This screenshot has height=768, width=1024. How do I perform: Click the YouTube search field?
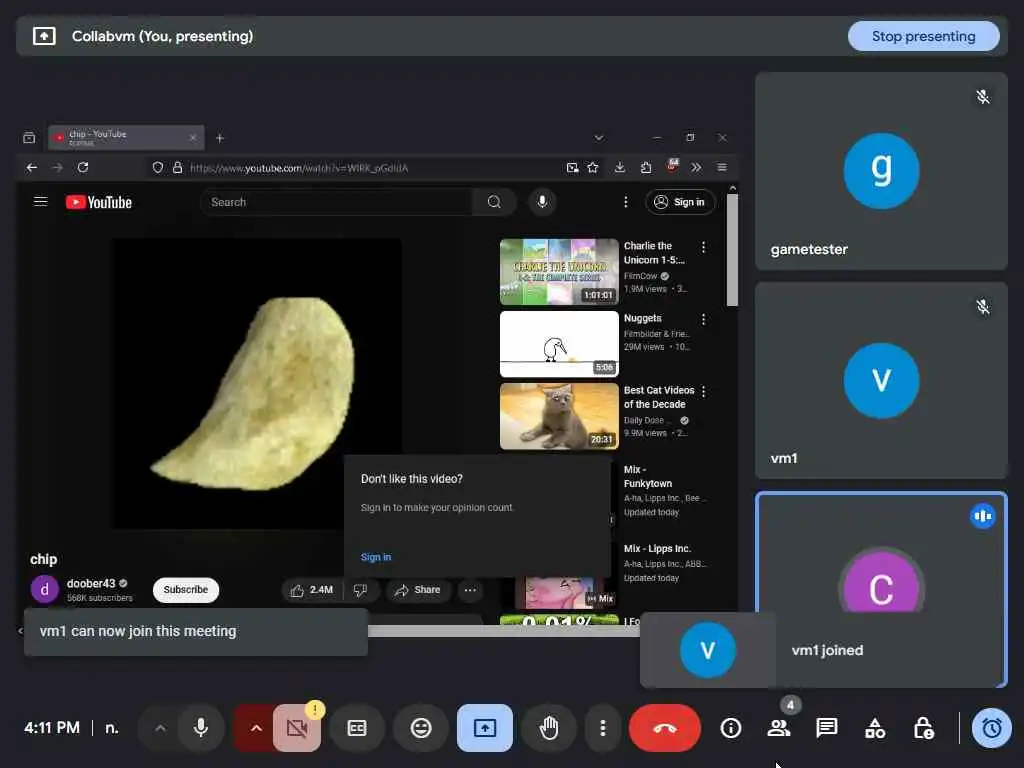pos(335,202)
